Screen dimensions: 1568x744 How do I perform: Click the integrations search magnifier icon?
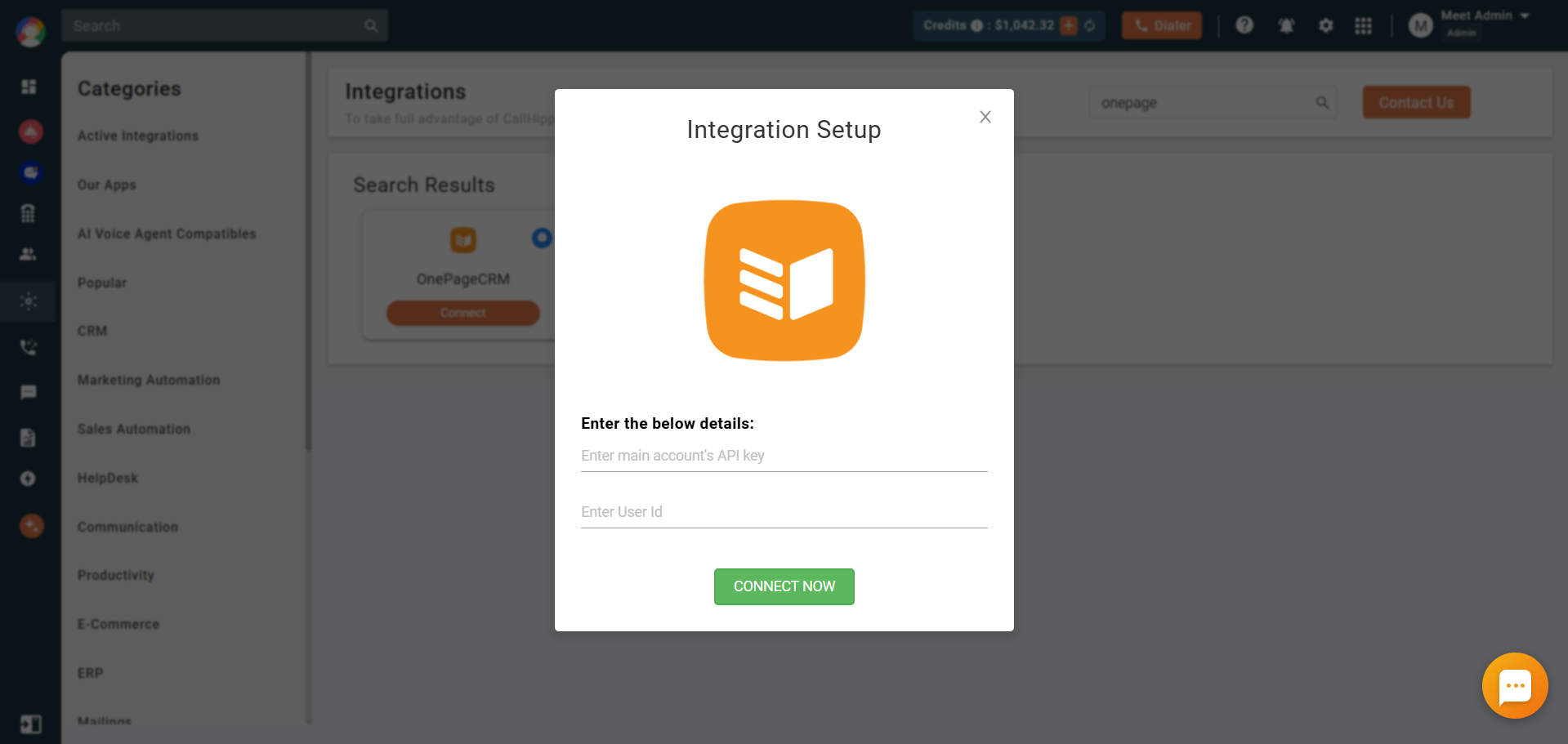click(x=1322, y=102)
